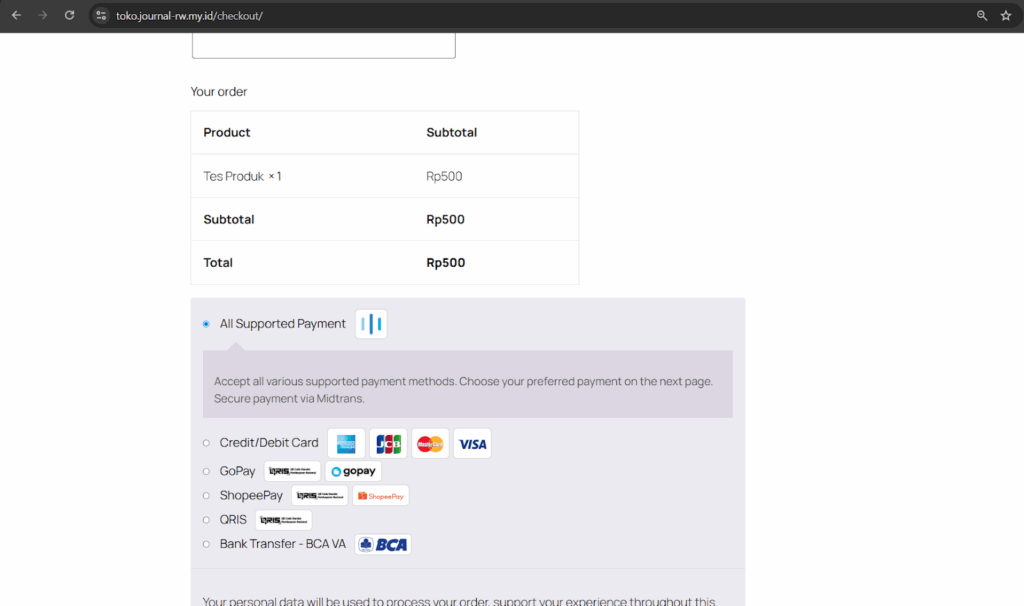Click the JCB card icon
This screenshot has width=1024, height=606.
point(387,443)
